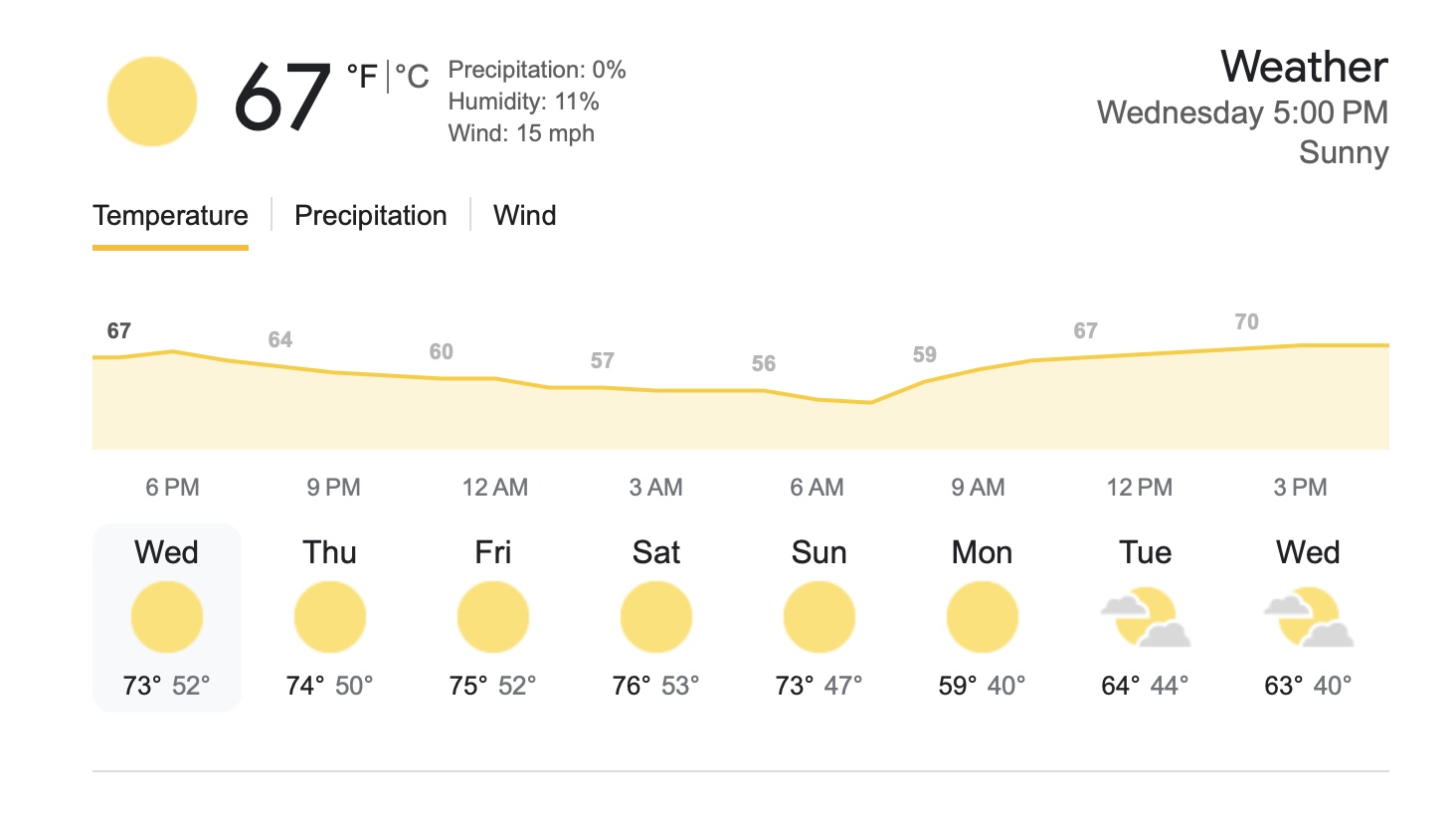Click next Wednesday's partly cloudy icon
This screenshot has height=818, width=1456.
tap(1309, 618)
